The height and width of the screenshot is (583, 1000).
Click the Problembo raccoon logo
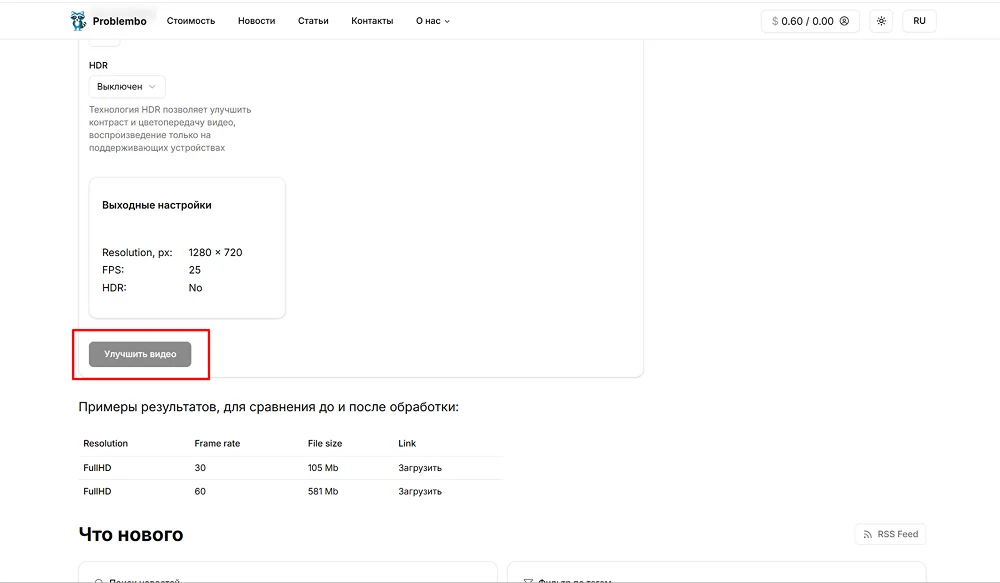point(78,21)
